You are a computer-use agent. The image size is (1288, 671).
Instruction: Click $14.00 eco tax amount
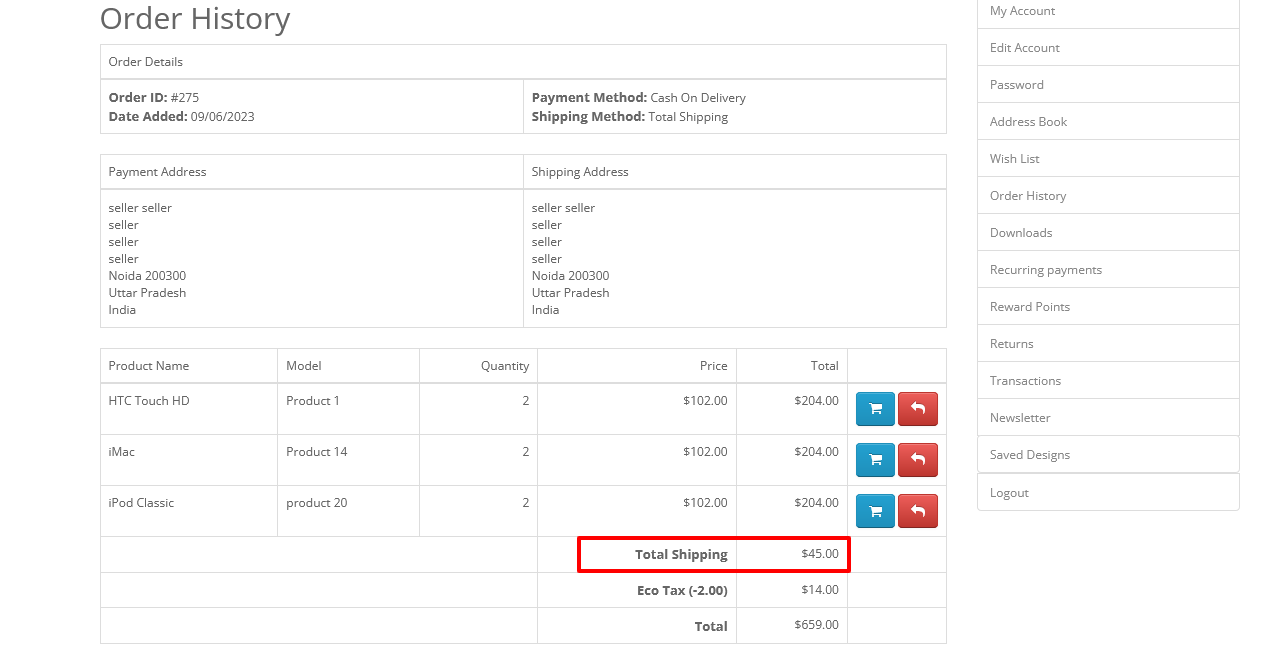pyautogui.click(x=820, y=589)
